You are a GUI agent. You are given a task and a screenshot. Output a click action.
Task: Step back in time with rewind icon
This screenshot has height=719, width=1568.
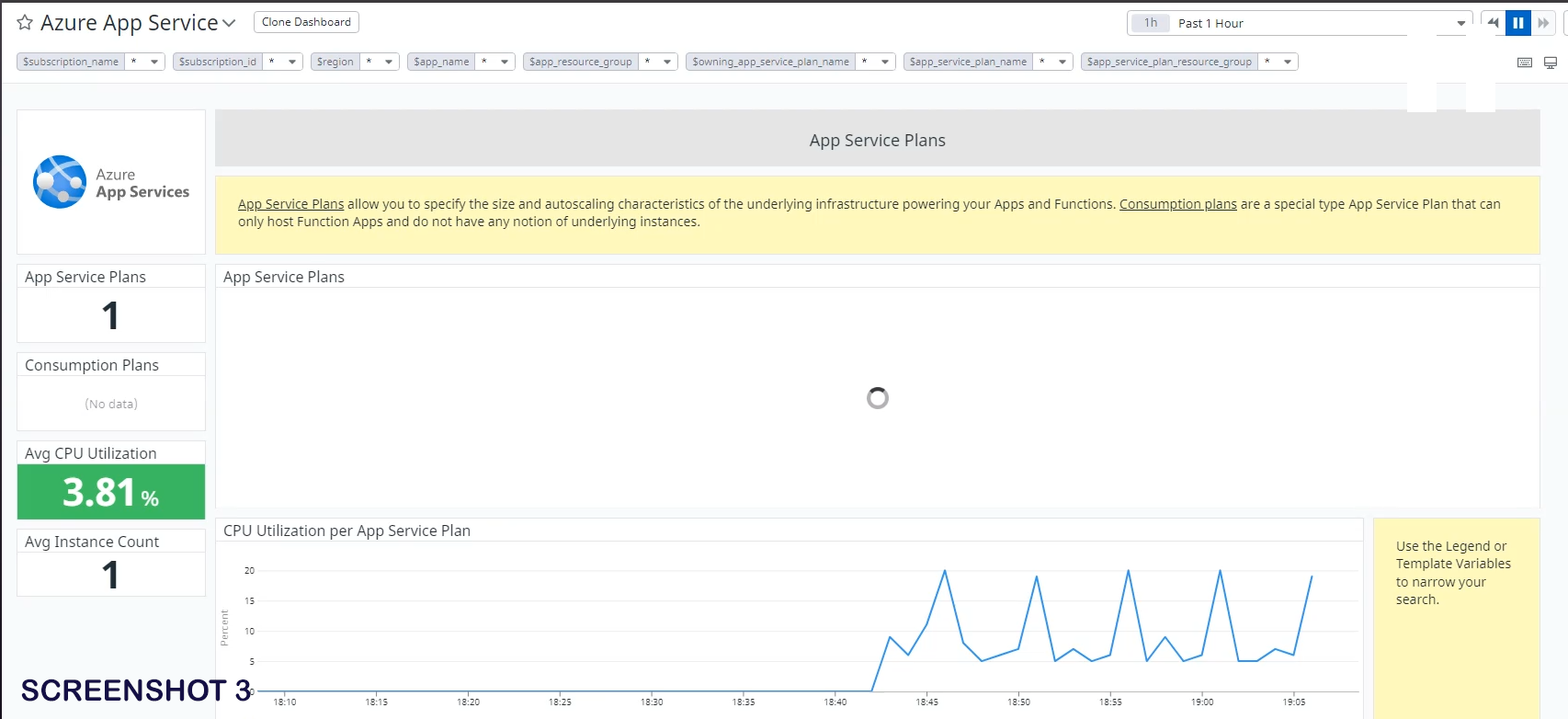(x=1493, y=23)
